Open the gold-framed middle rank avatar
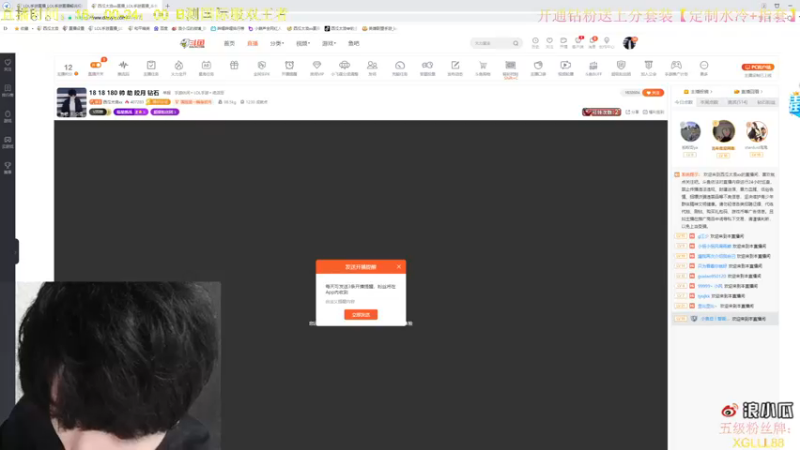The height and width of the screenshot is (450, 800). click(x=723, y=132)
